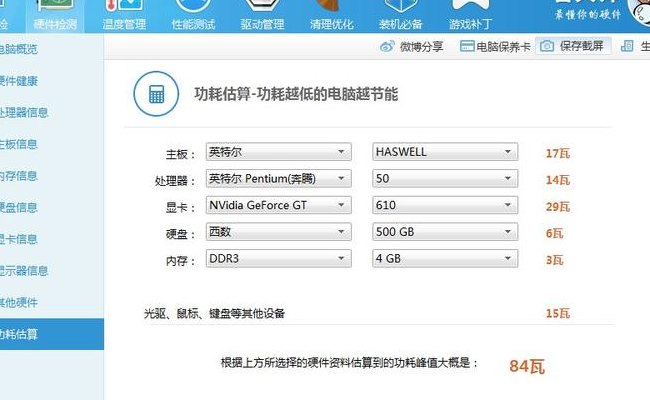This screenshot has height=400, width=650.
Task: Open the motherboard brand dropdown showing 英特尔
Action: click(x=279, y=152)
